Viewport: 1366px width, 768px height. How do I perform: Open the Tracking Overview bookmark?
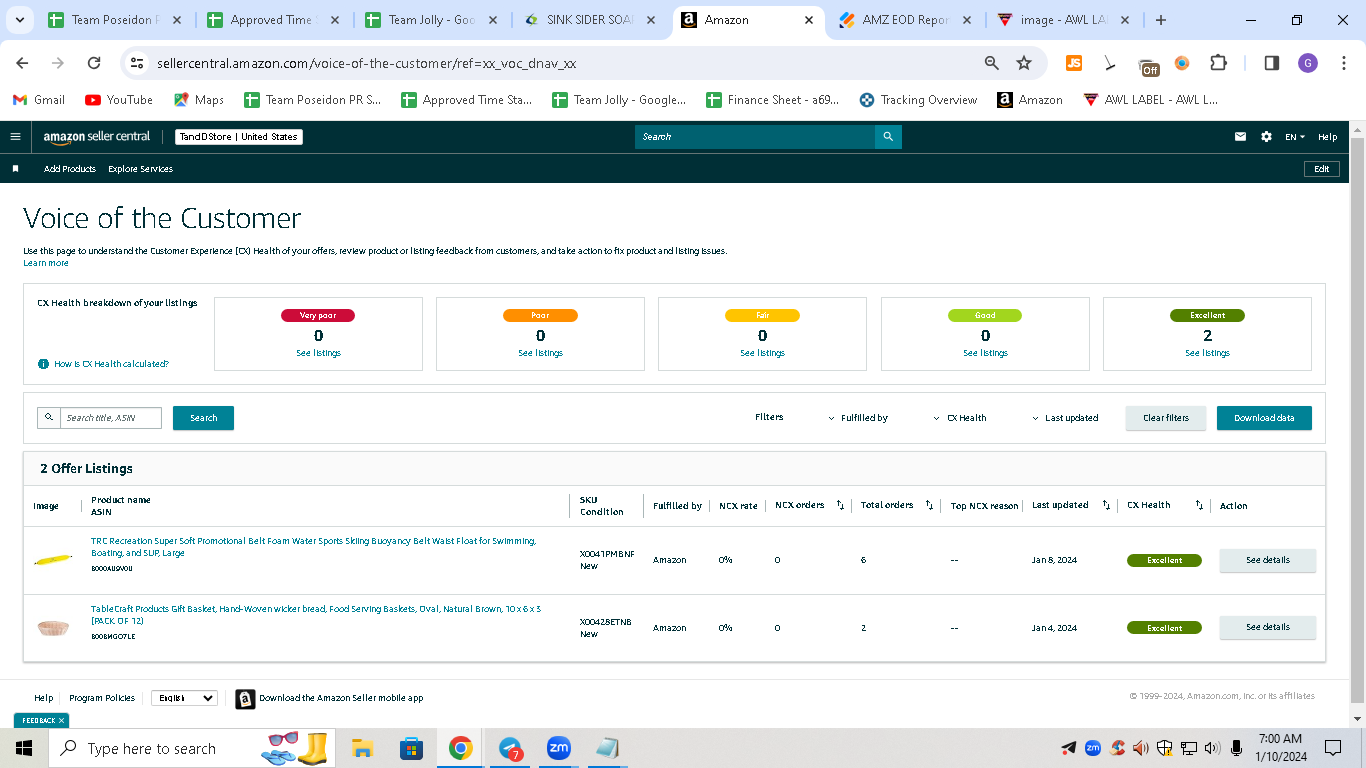click(x=918, y=100)
